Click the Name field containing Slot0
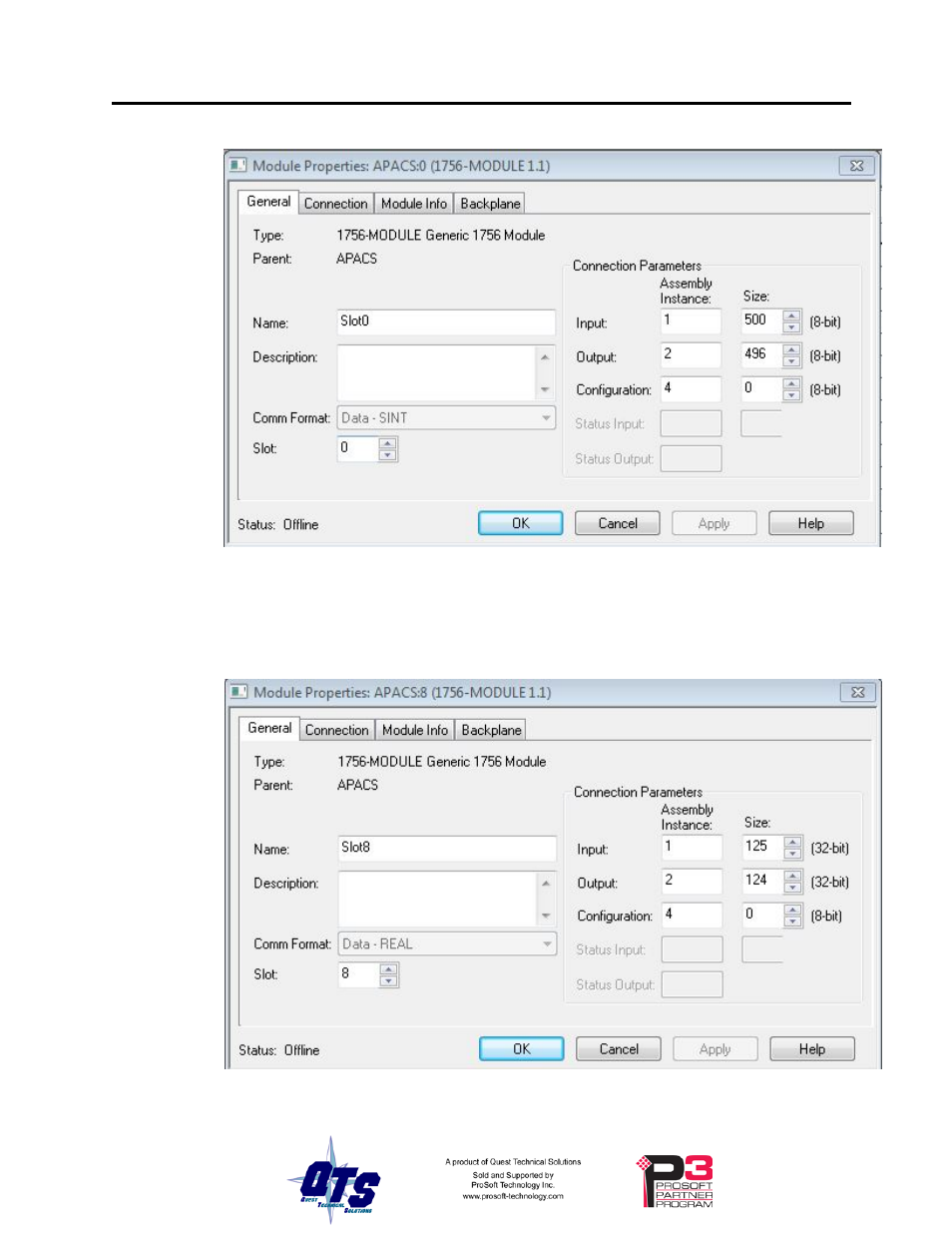This screenshot has width=952, height=1233. click(x=446, y=321)
